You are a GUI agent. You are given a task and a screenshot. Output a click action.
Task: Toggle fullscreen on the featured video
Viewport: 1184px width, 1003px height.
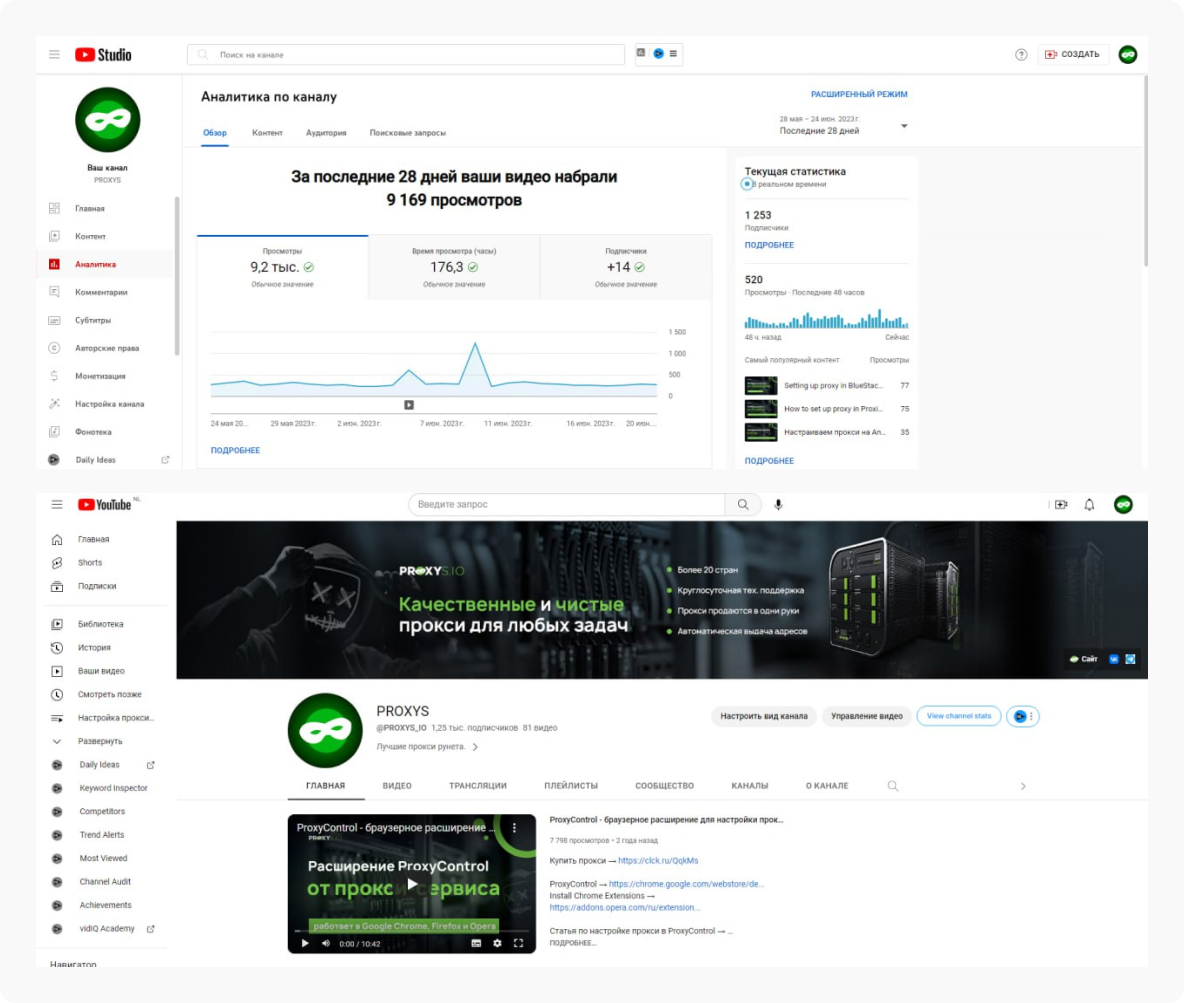click(518, 943)
